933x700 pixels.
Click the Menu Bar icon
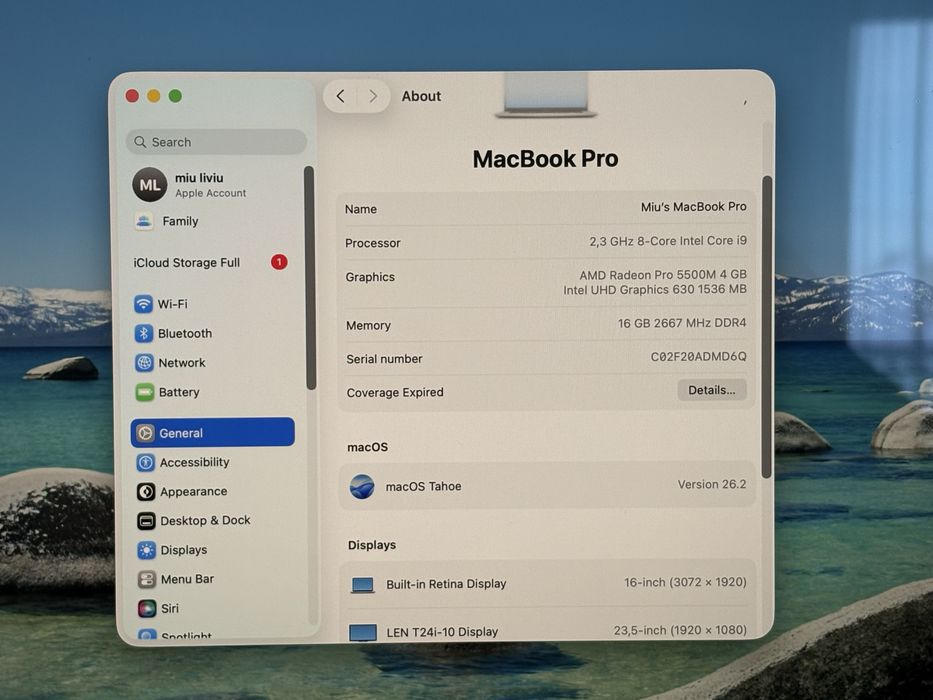click(x=147, y=579)
